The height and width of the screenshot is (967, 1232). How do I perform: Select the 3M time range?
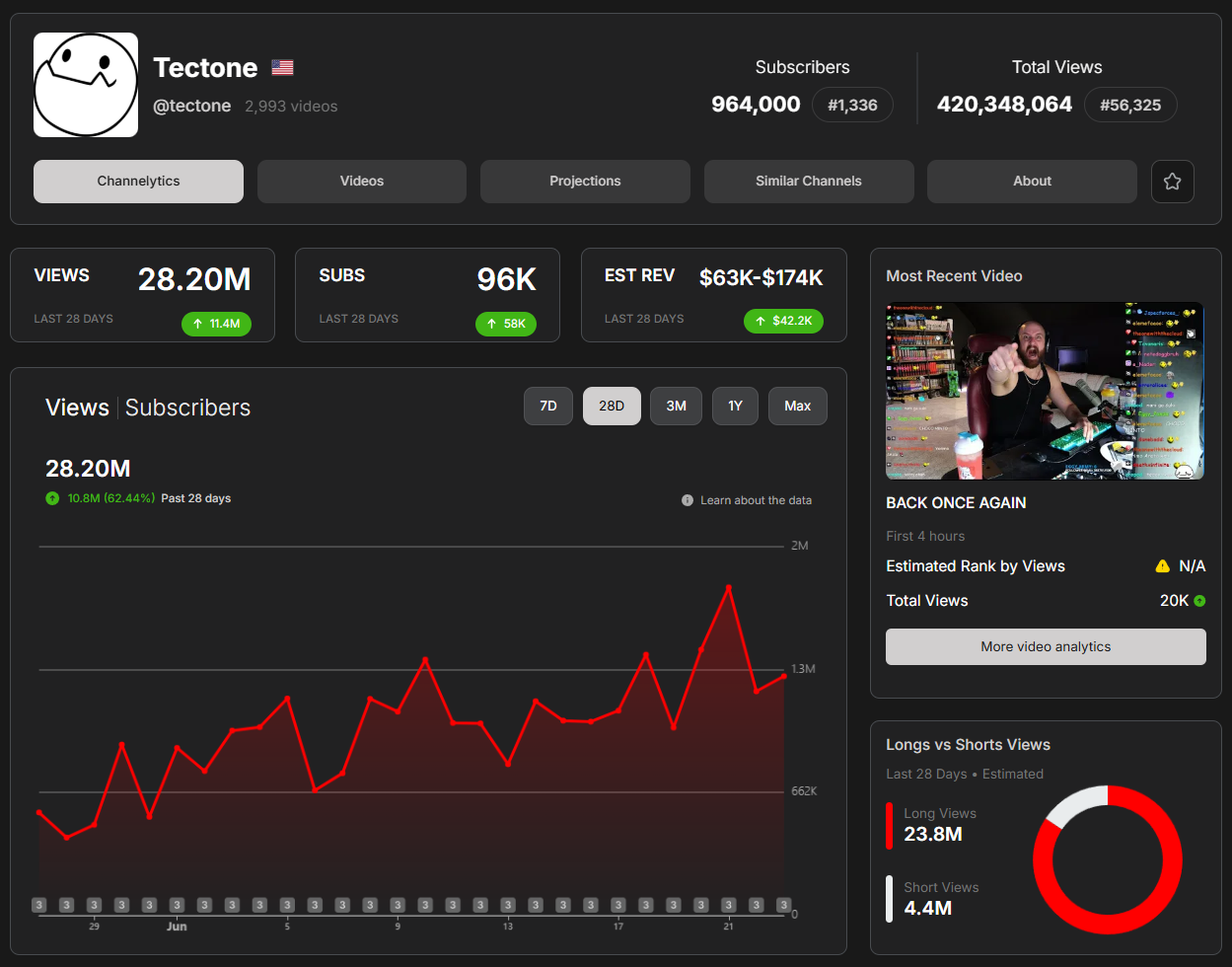676,406
